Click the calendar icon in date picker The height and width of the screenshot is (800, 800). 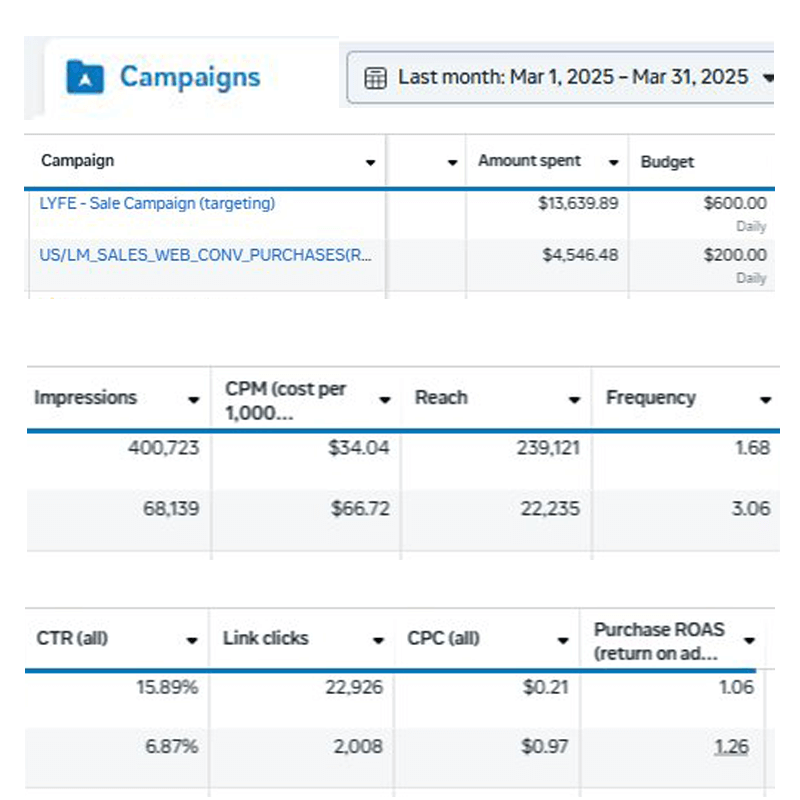click(x=375, y=78)
